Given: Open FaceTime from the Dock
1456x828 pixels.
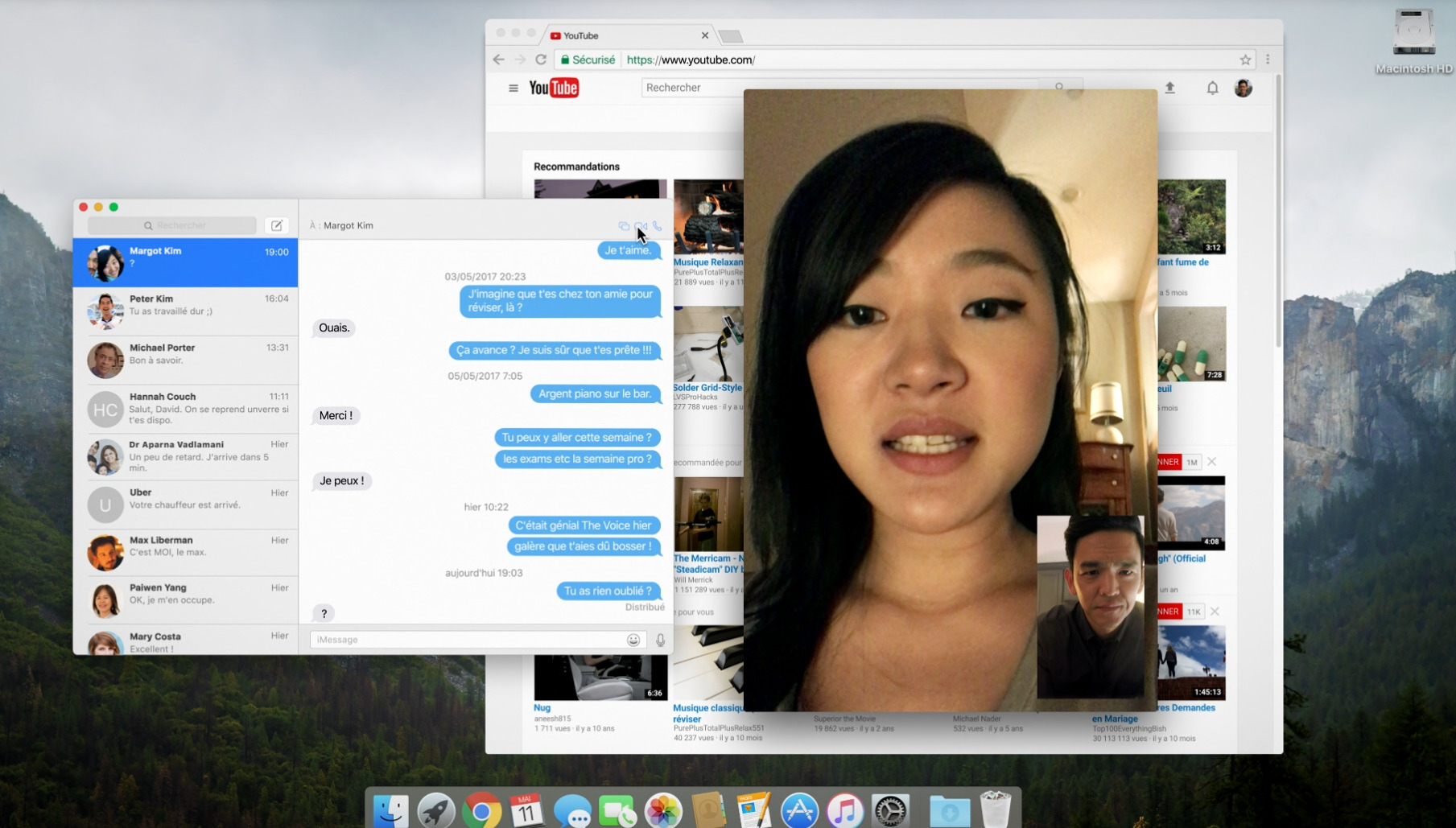Looking at the screenshot, I should click(x=617, y=810).
